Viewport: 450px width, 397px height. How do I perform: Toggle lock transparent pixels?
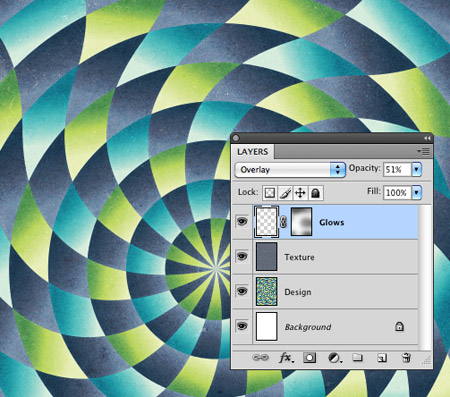click(270, 193)
